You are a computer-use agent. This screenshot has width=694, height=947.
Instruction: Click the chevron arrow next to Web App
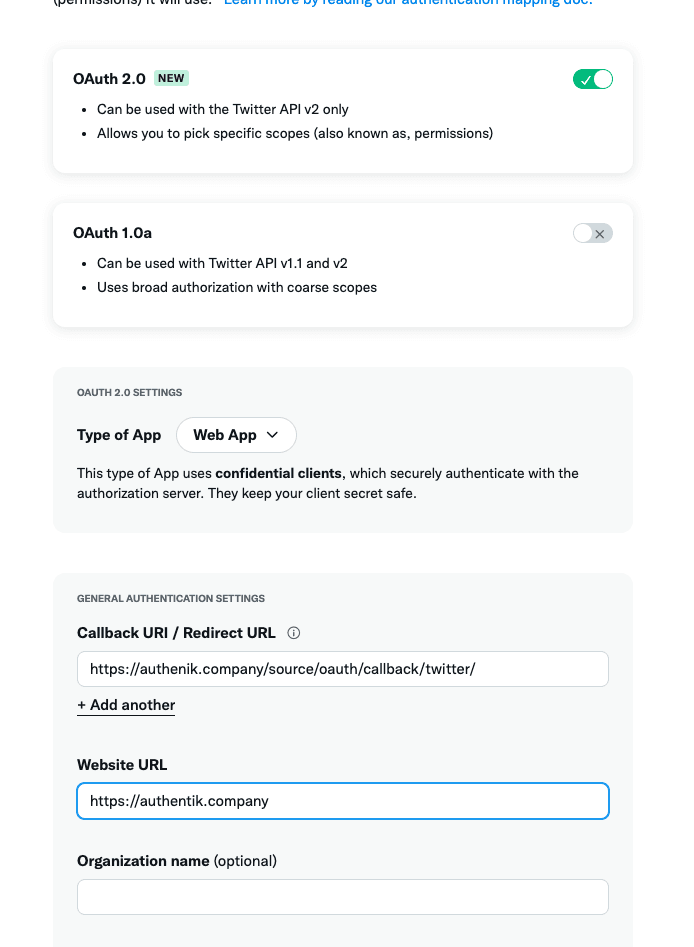coord(273,435)
